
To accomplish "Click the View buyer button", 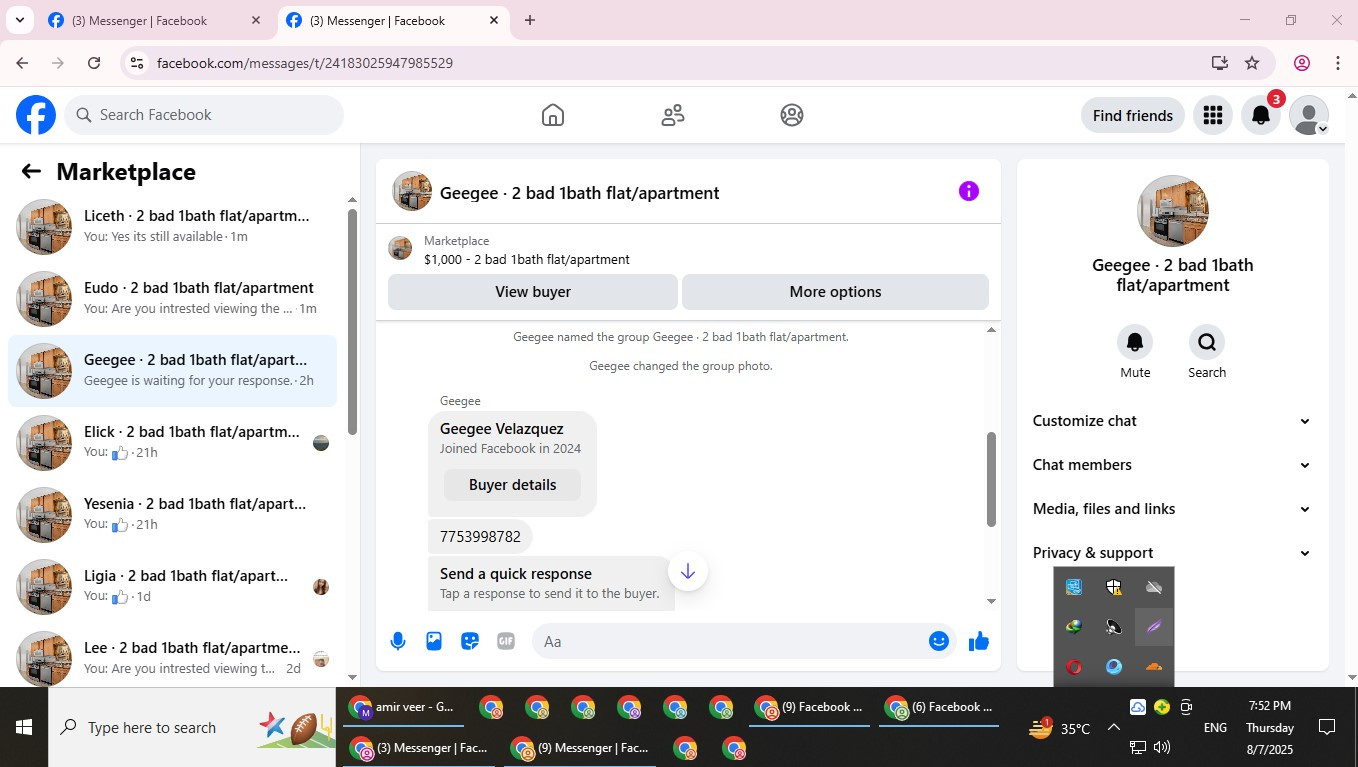I will coord(533,292).
